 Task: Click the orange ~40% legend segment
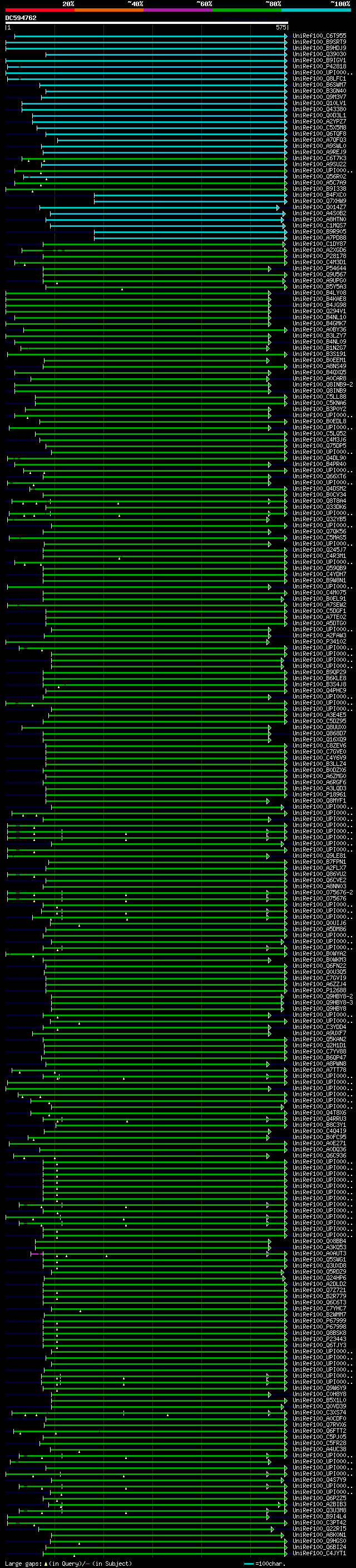pyautogui.click(x=109, y=10)
